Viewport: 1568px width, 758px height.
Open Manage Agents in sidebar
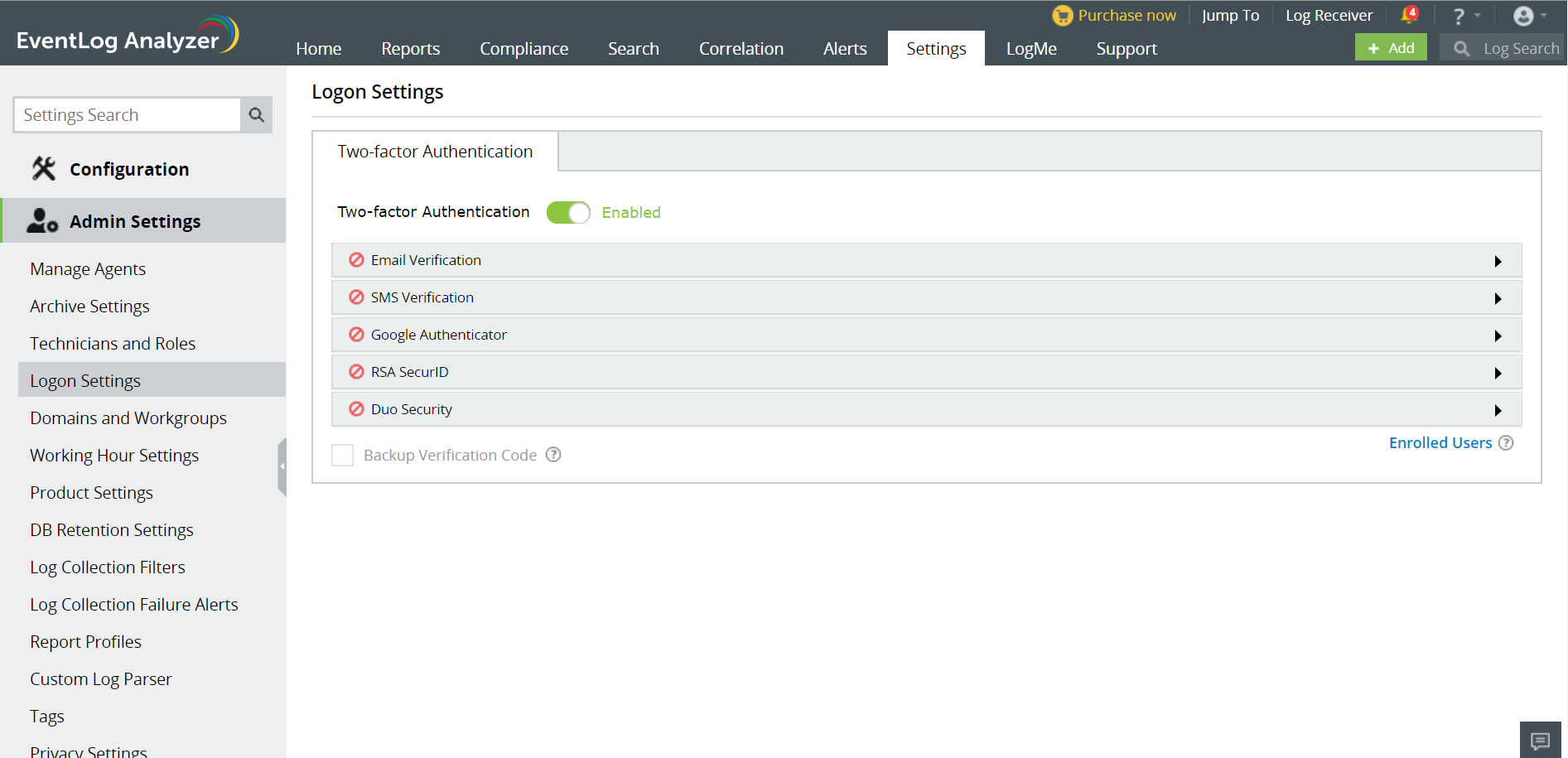point(88,269)
